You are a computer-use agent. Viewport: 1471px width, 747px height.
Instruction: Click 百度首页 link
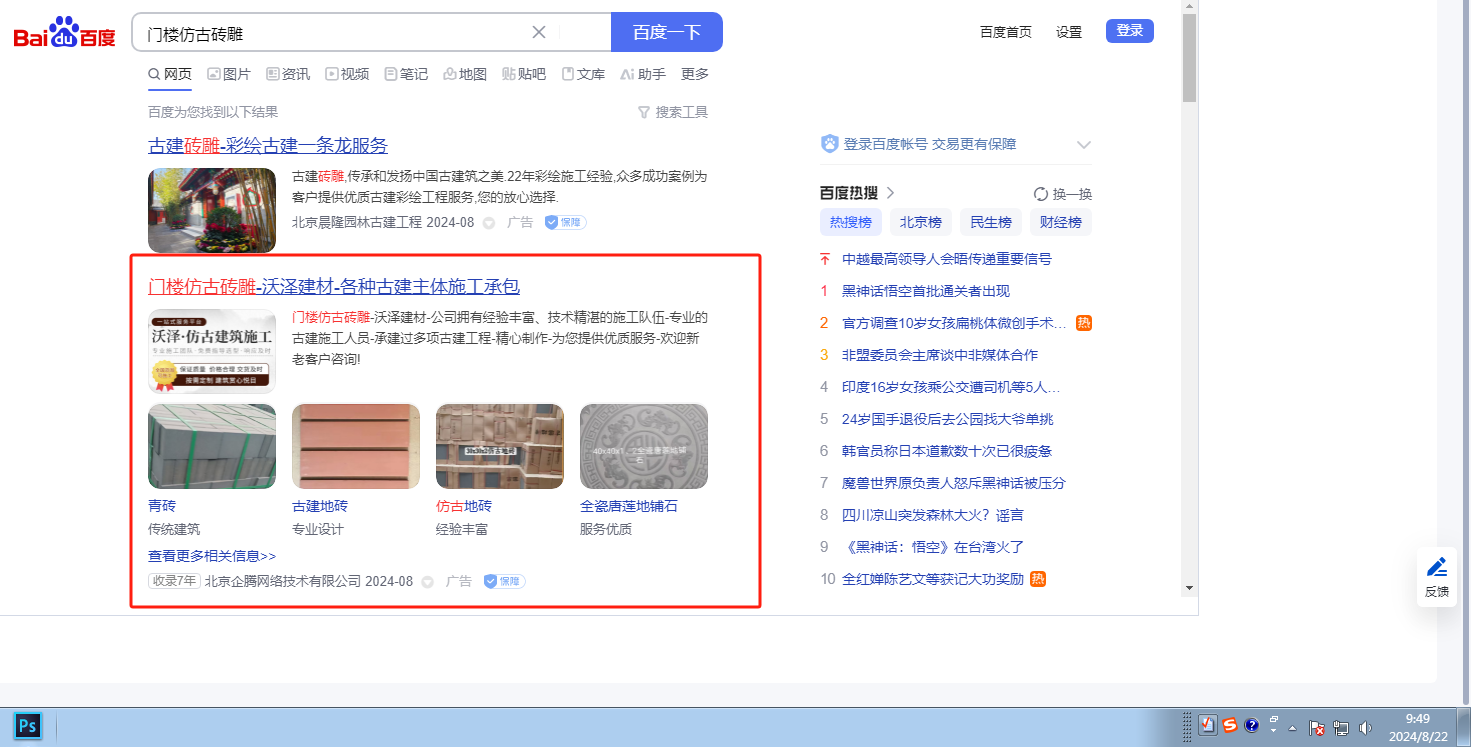[1006, 32]
